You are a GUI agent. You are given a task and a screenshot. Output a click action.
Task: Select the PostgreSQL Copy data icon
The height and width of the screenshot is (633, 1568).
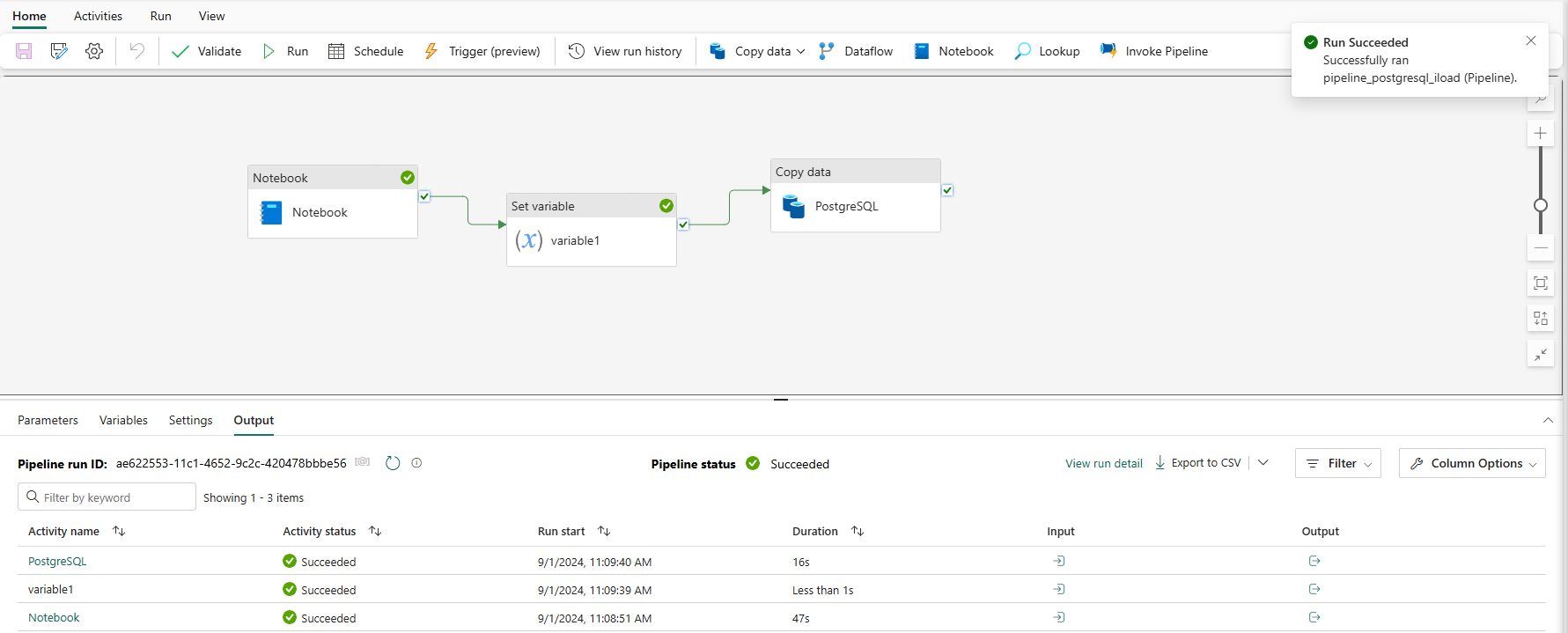[x=793, y=206]
